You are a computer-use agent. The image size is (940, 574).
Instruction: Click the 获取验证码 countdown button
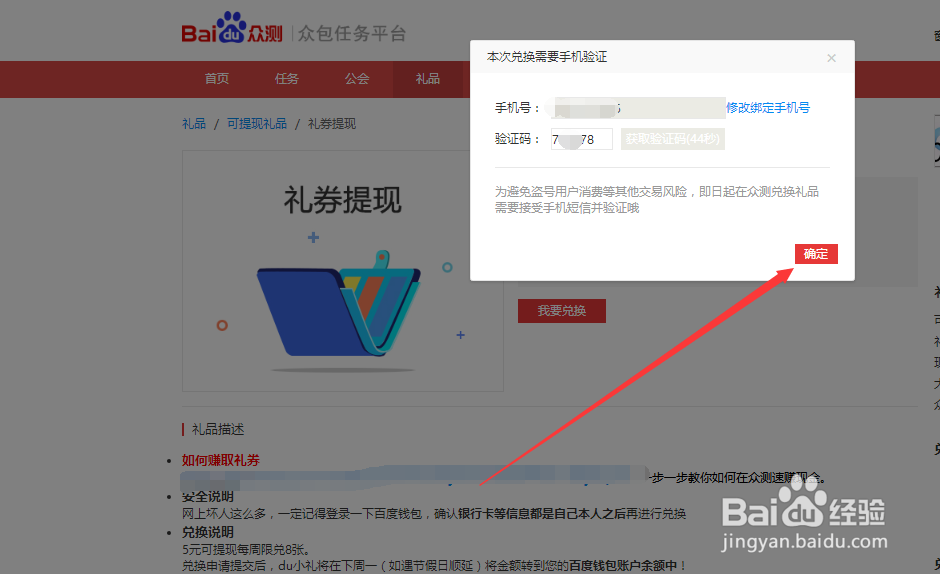(673, 139)
